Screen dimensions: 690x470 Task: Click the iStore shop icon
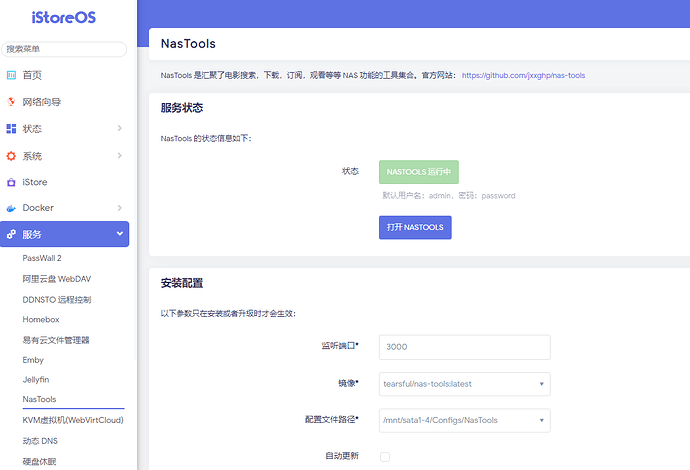(x=12, y=182)
